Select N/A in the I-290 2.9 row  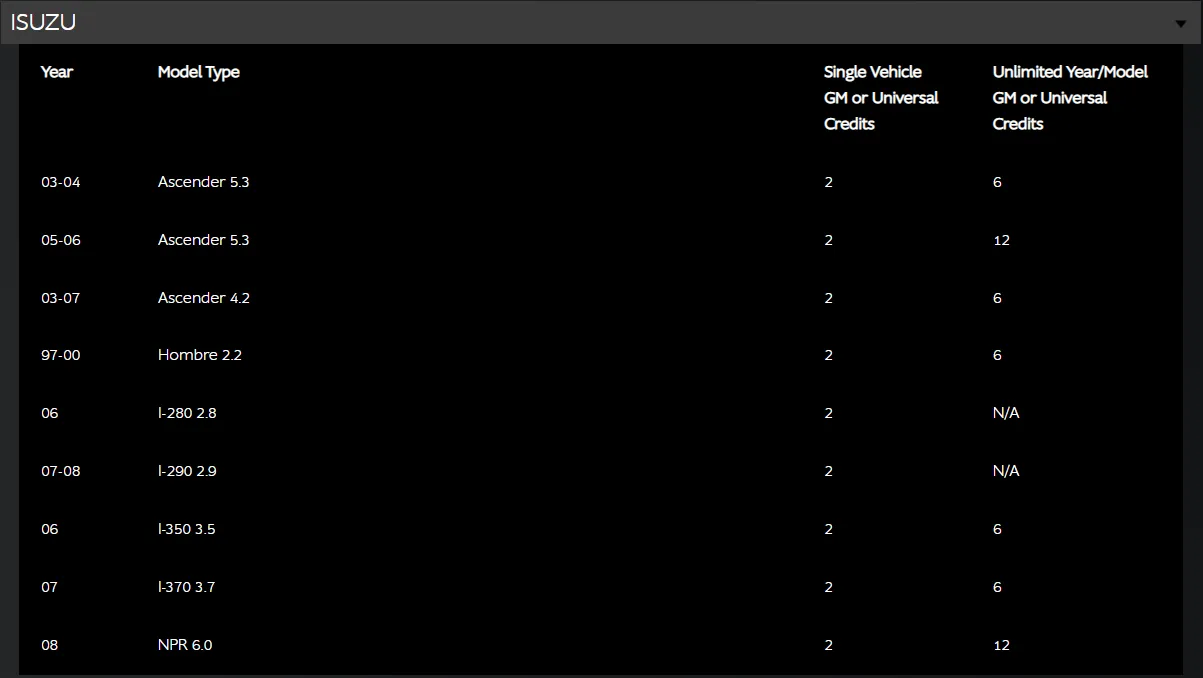click(x=1006, y=471)
